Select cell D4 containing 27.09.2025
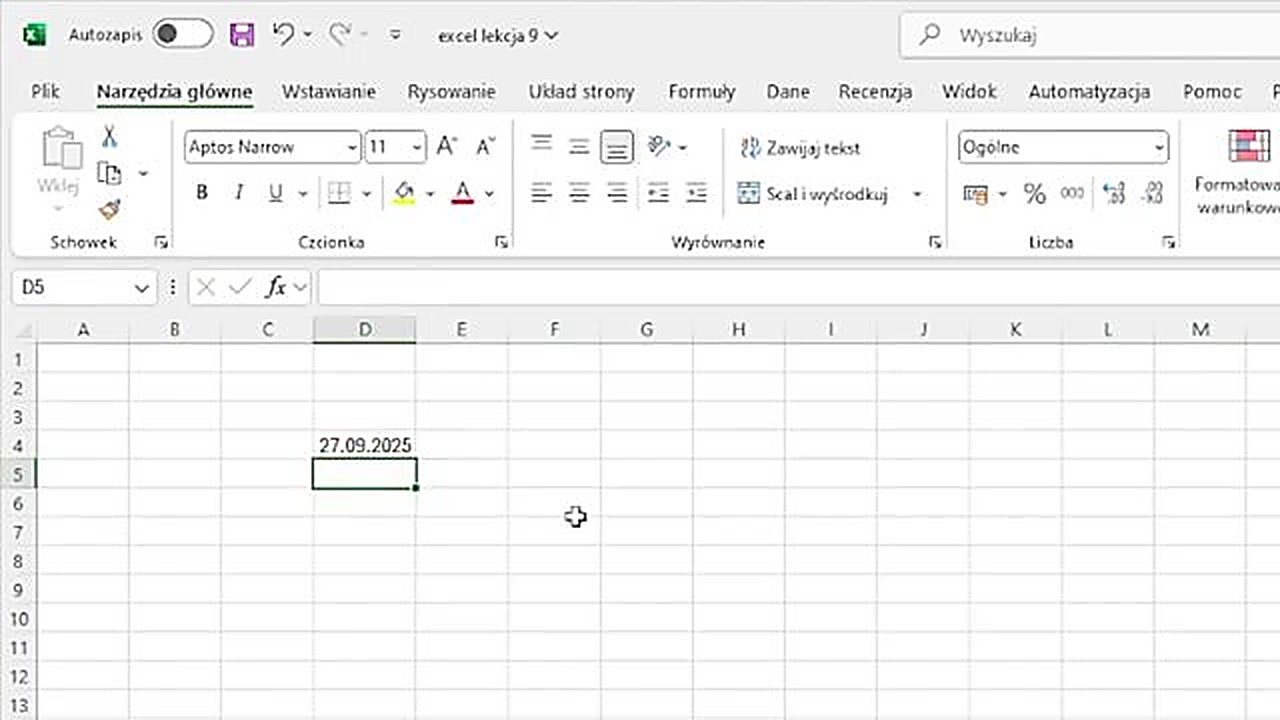1280x720 pixels. click(x=365, y=445)
